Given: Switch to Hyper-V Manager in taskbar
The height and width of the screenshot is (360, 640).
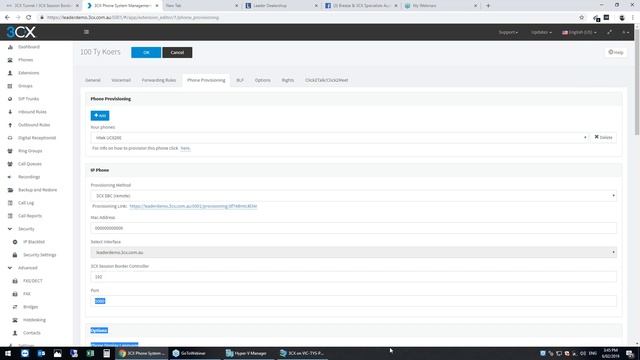Looking at the screenshot, I should coord(247,353).
